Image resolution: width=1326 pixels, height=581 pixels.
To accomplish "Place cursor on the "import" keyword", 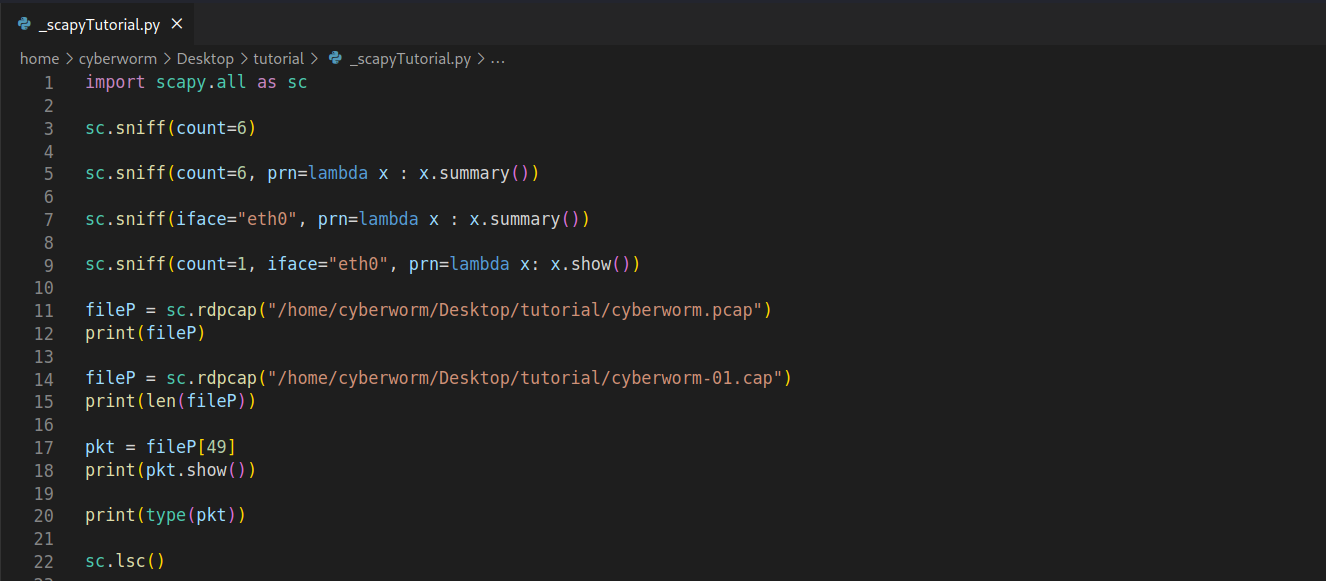I will click(115, 83).
